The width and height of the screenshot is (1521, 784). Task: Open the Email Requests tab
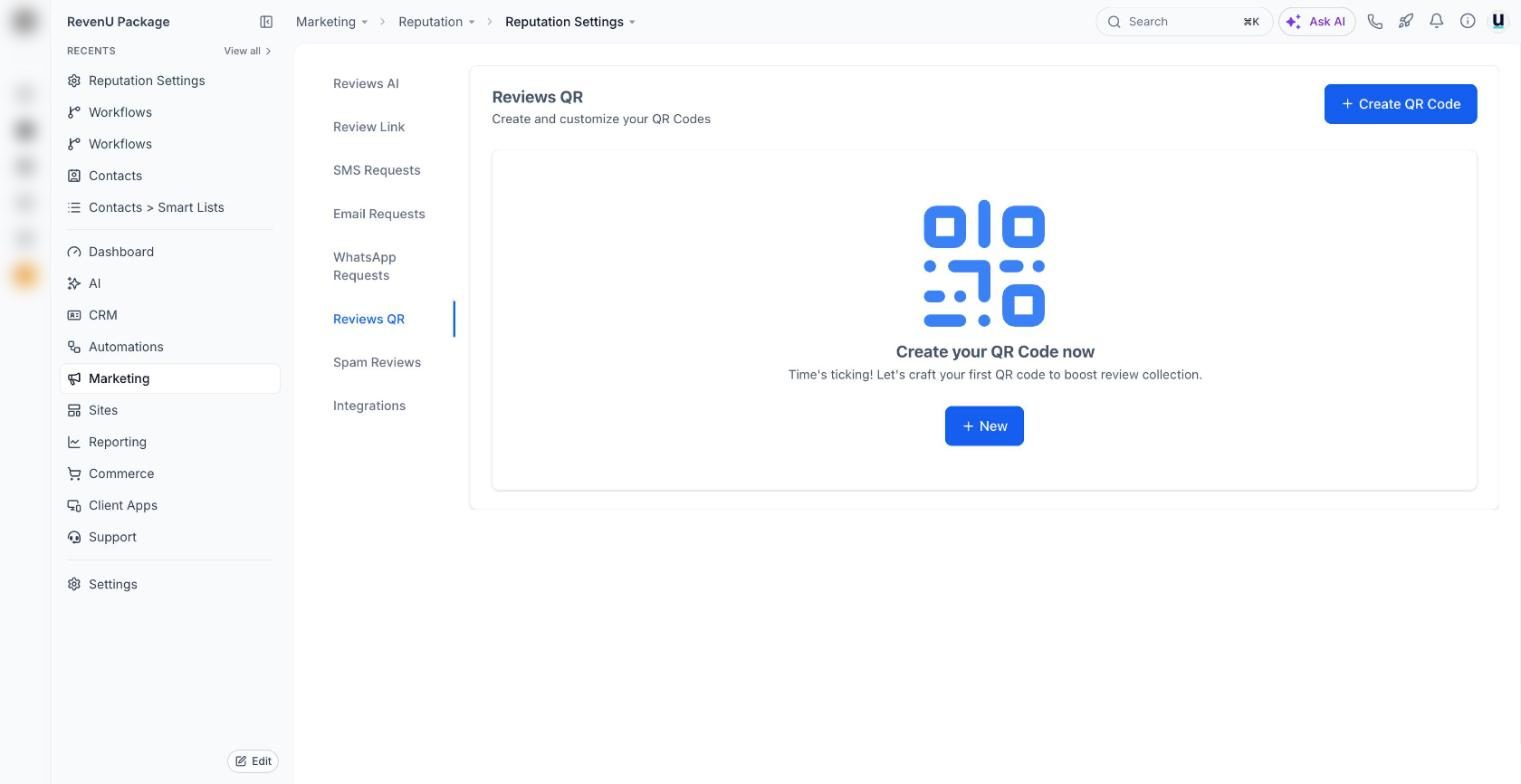(379, 214)
